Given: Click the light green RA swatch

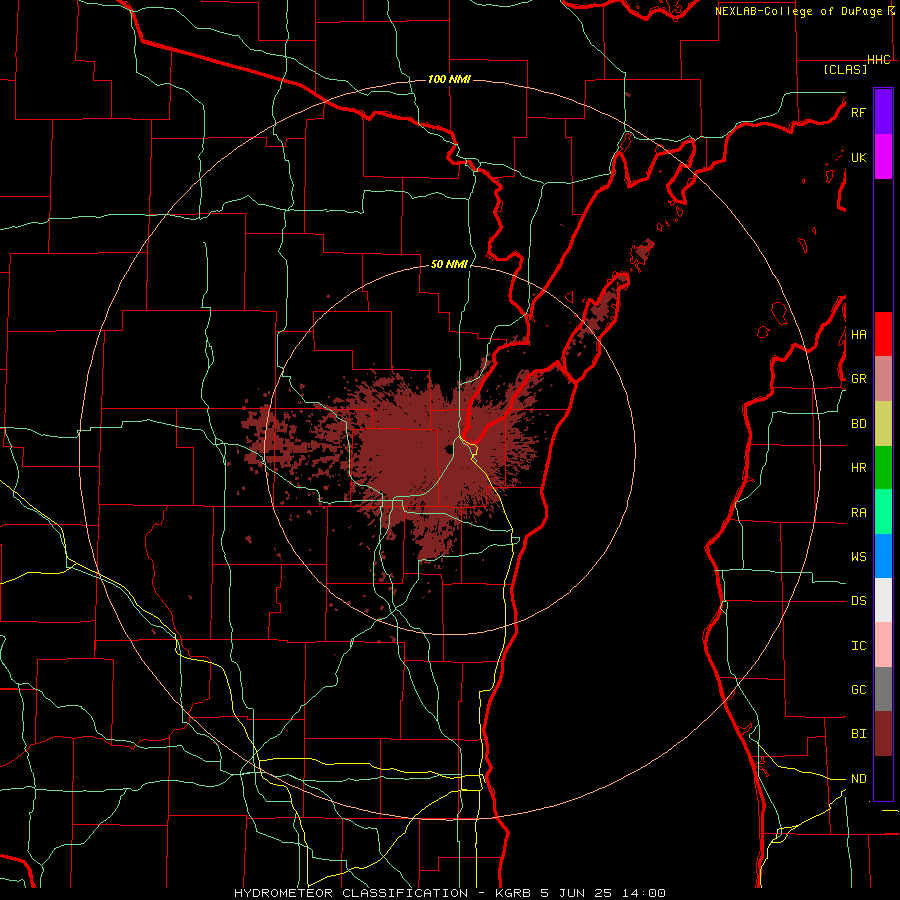Looking at the screenshot, I should click(x=883, y=512).
